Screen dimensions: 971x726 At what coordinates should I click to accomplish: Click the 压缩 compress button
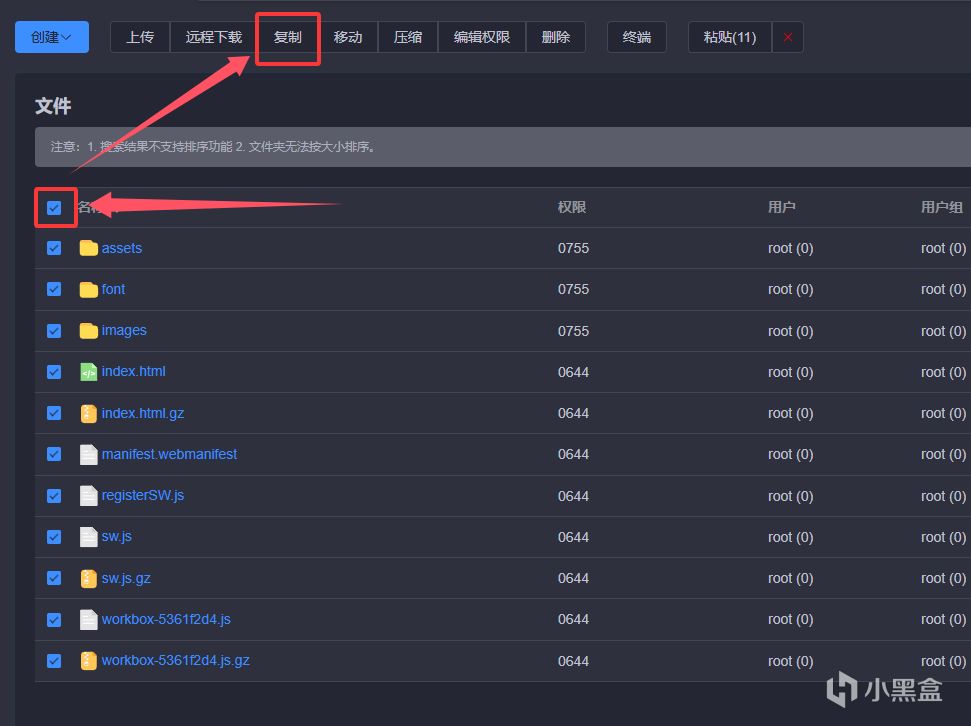coord(408,37)
